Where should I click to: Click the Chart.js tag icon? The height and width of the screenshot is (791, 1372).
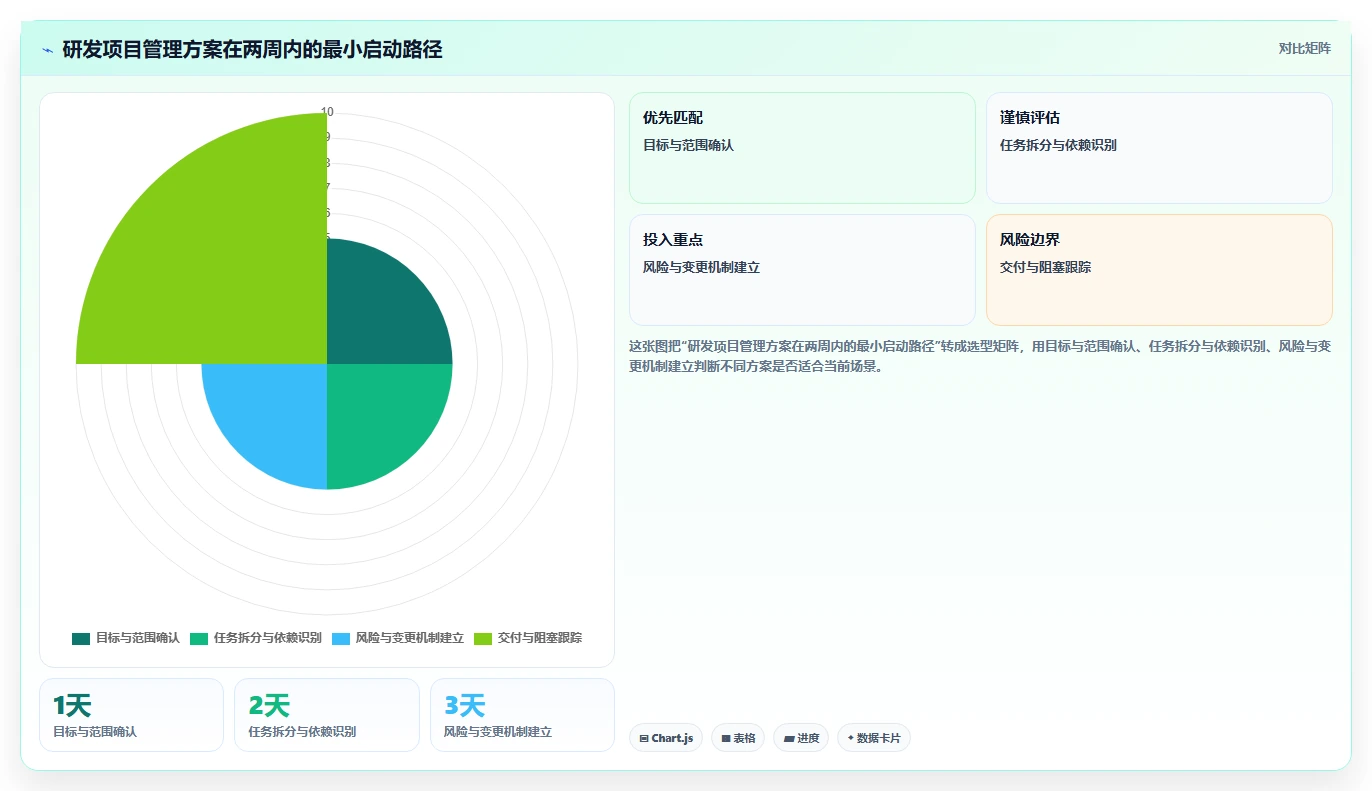[x=644, y=738]
